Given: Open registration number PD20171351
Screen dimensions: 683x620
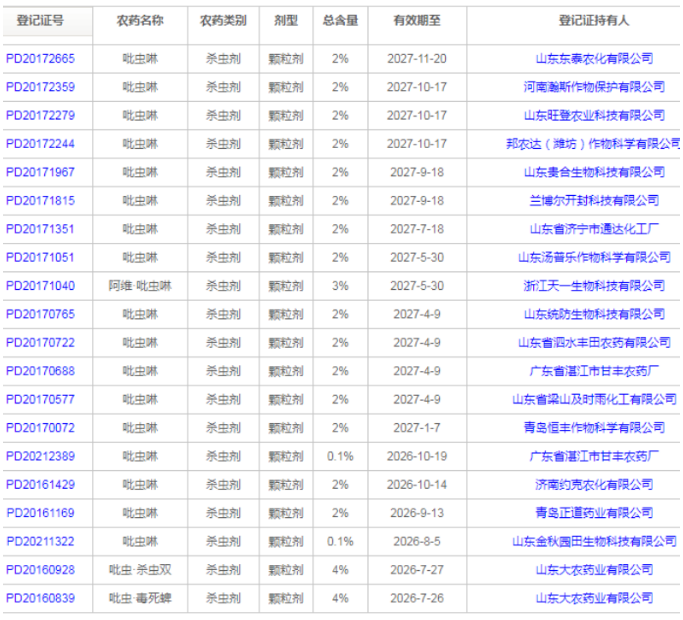Looking at the screenshot, I should (x=41, y=229).
